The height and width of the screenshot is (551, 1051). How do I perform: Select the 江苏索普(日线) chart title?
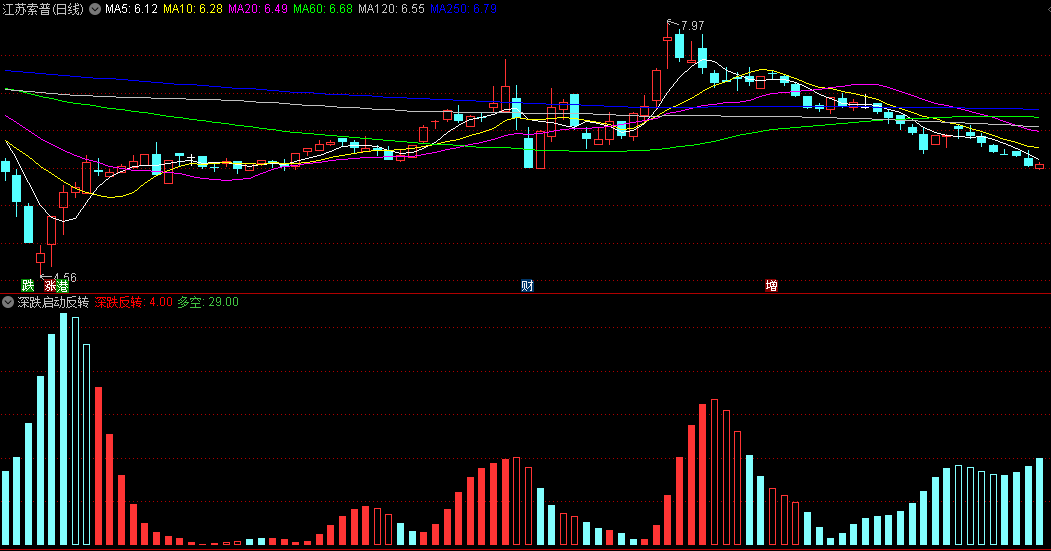[x=44, y=9]
